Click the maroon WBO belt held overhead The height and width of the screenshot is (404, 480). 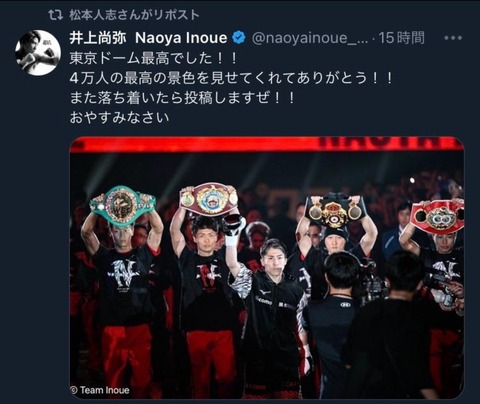pos(209,199)
